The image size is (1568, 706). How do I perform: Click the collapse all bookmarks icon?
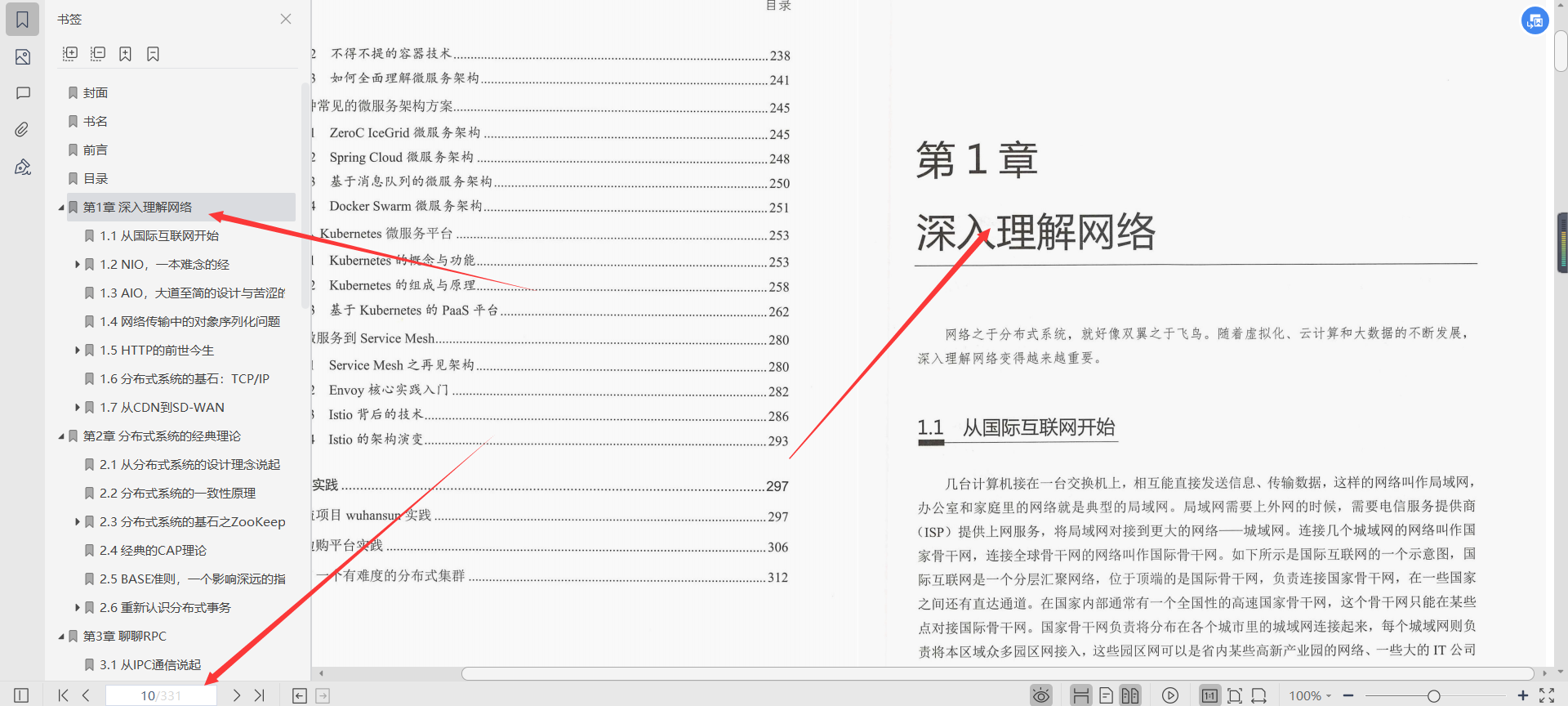pos(98,54)
